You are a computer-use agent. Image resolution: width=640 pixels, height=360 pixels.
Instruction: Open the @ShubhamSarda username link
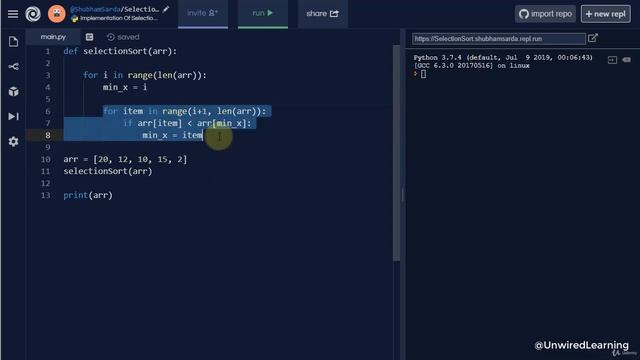pyautogui.click(x=95, y=9)
